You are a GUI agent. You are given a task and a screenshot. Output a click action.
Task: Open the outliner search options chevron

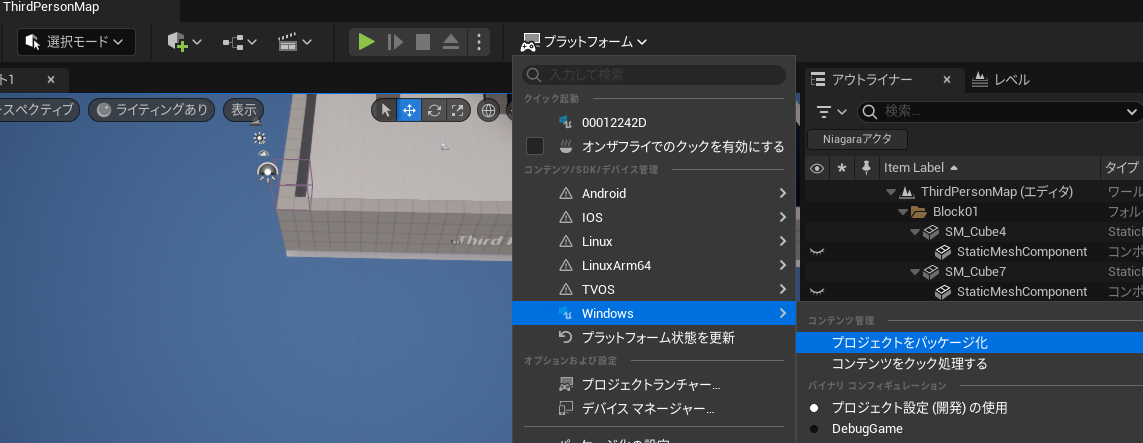pyautogui.click(x=1132, y=111)
